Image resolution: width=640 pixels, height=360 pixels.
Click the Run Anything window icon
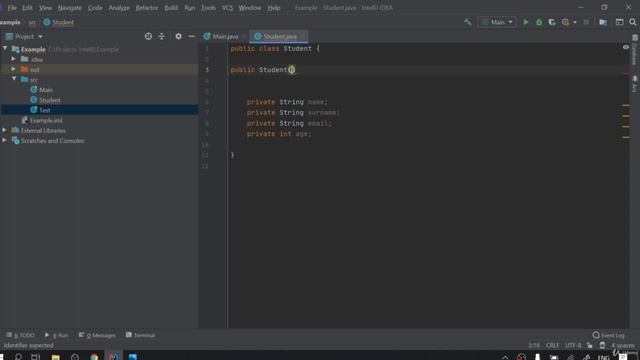click(619, 22)
